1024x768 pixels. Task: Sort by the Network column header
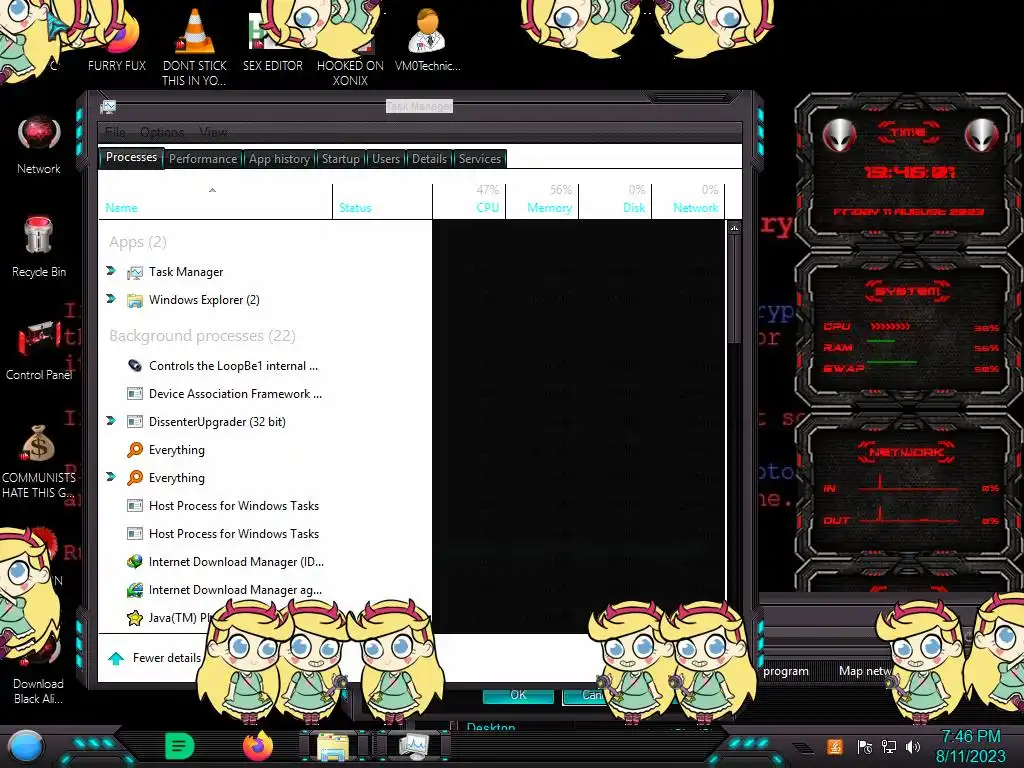pyautogui.click(x=688, y=201)
